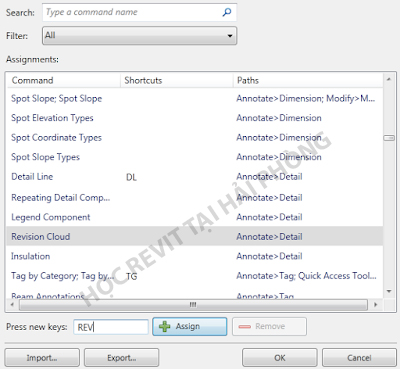The image size is (400, 369).
Task: Open the Export... dialog
Action: [121, 358]
